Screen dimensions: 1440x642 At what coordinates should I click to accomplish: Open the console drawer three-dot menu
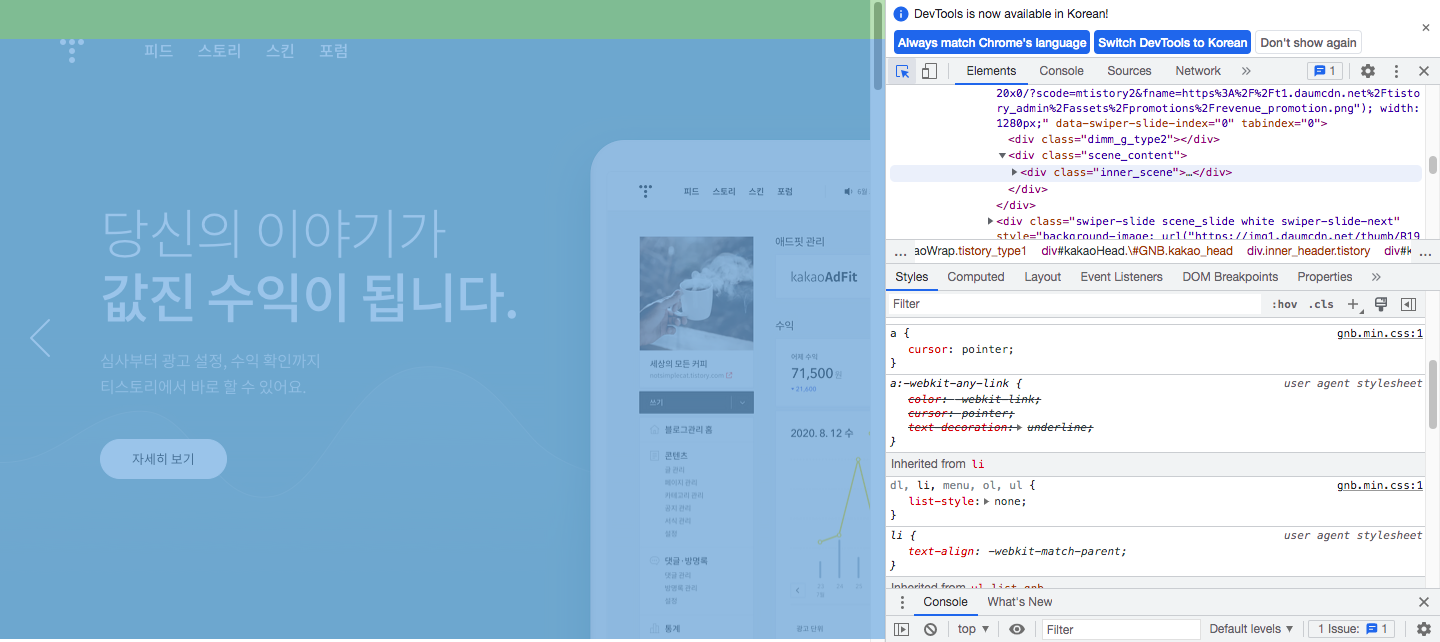(x=902, y=602)
